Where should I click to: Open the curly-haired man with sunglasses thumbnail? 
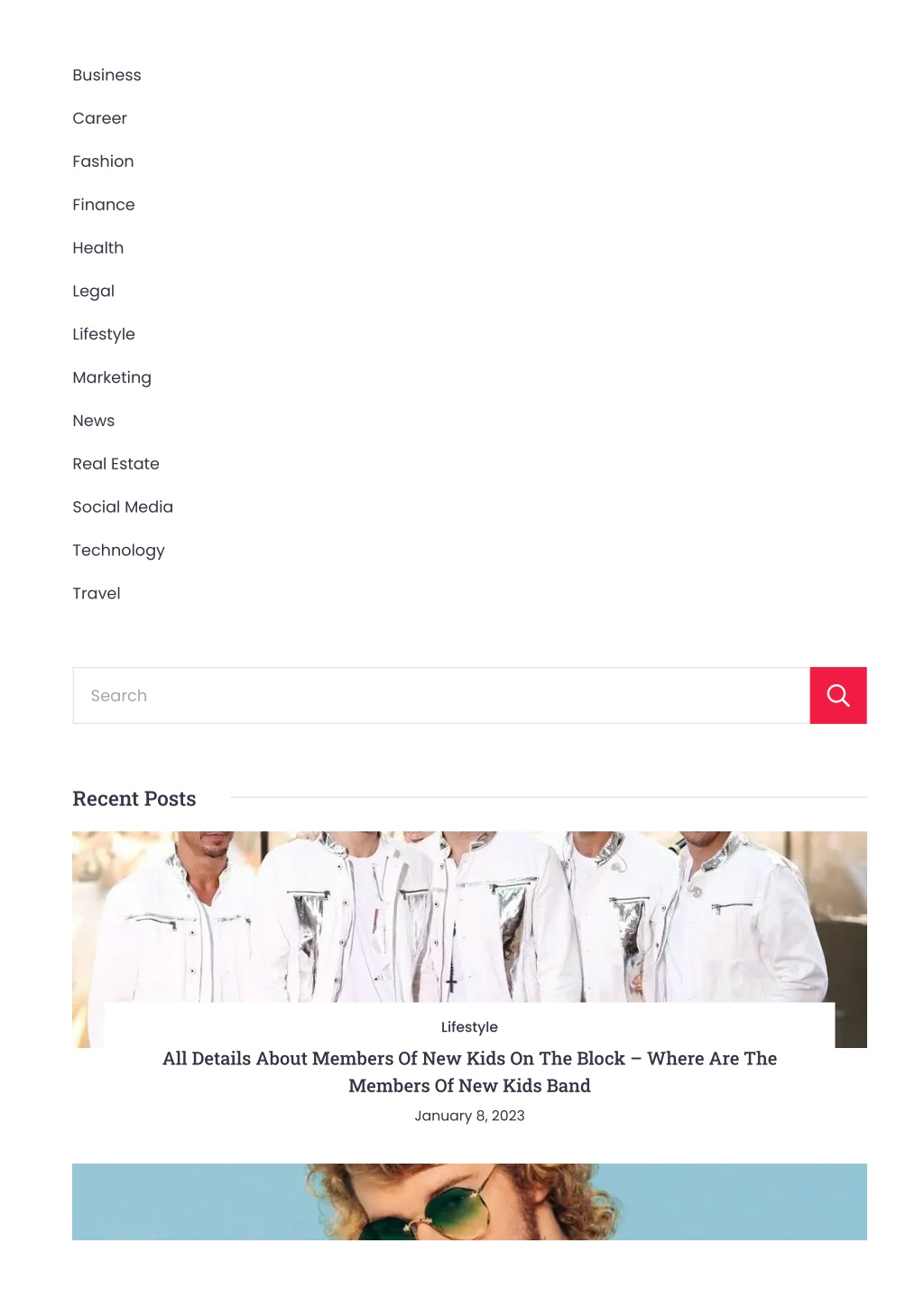pyautogui.click(x=469, y=1201)
